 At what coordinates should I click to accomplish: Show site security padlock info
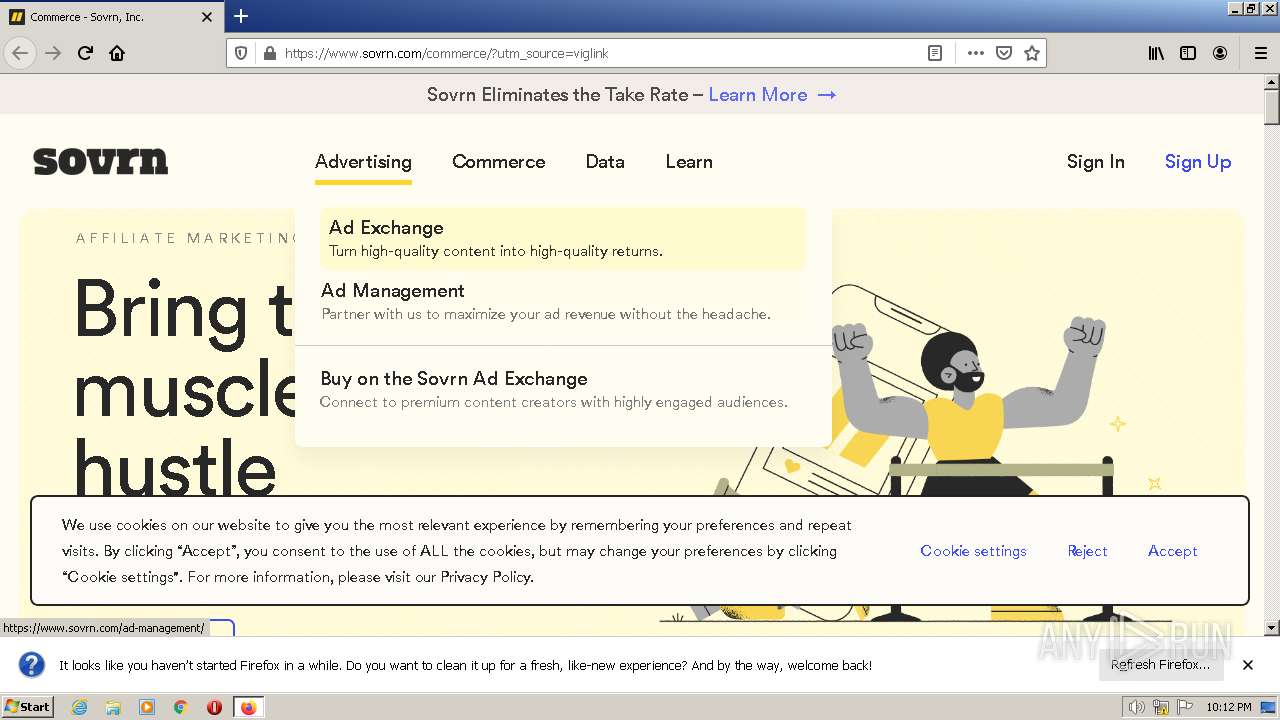tap(269, 53)
